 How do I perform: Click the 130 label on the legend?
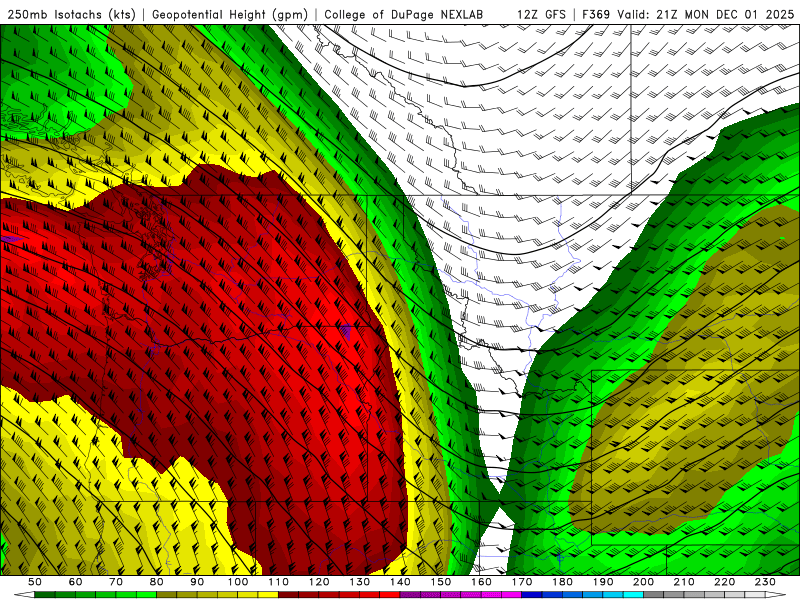pos(360,582)
